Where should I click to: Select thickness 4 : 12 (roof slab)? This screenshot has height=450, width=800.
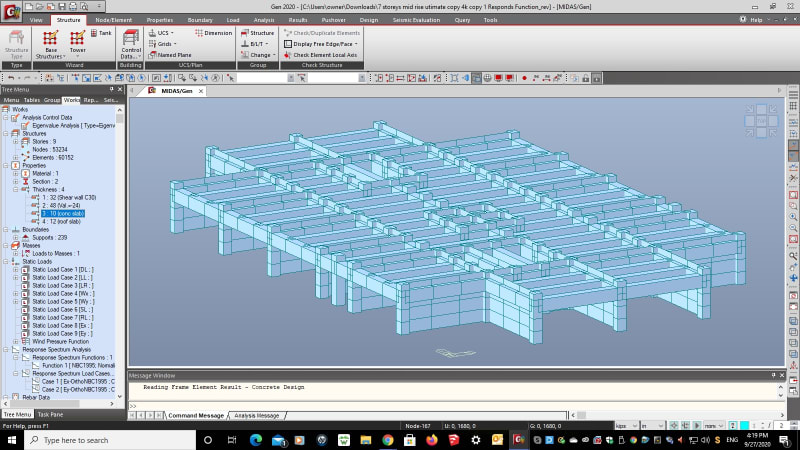click(61, 221)
